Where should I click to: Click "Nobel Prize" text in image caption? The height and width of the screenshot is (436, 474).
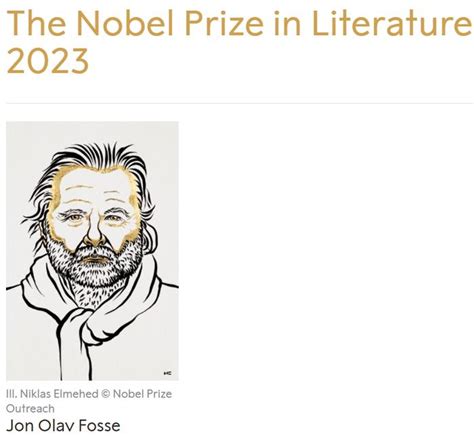[143, 394]
